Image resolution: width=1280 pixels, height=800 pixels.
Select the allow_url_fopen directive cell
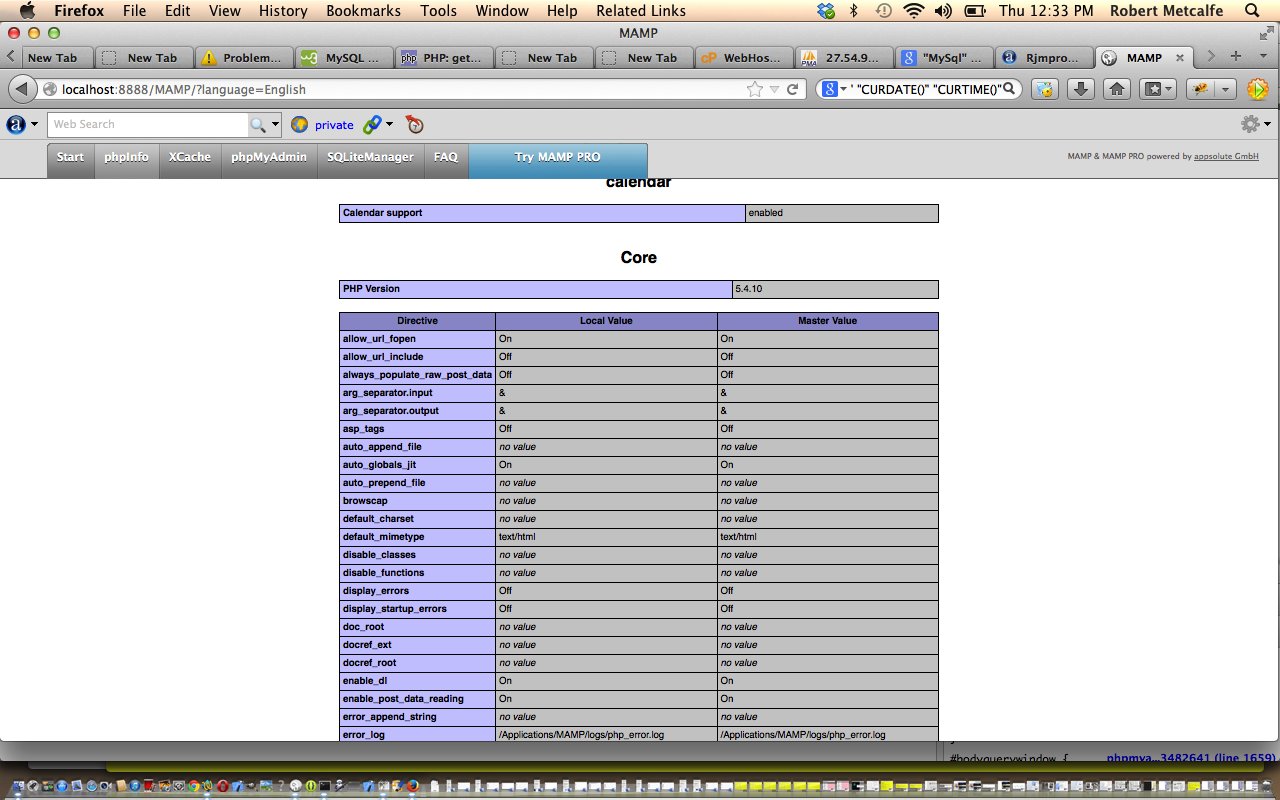417,339
